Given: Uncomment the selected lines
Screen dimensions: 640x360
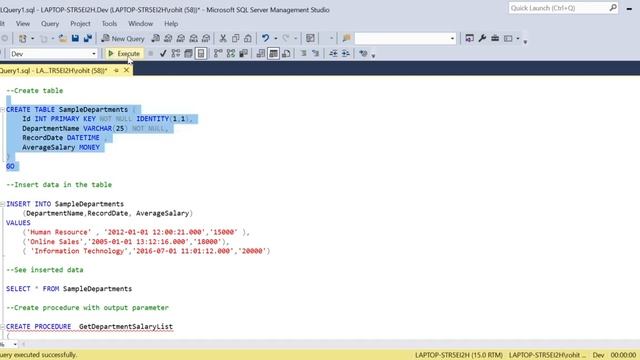Looking at the screenshot, I should [x=316, y=53].
